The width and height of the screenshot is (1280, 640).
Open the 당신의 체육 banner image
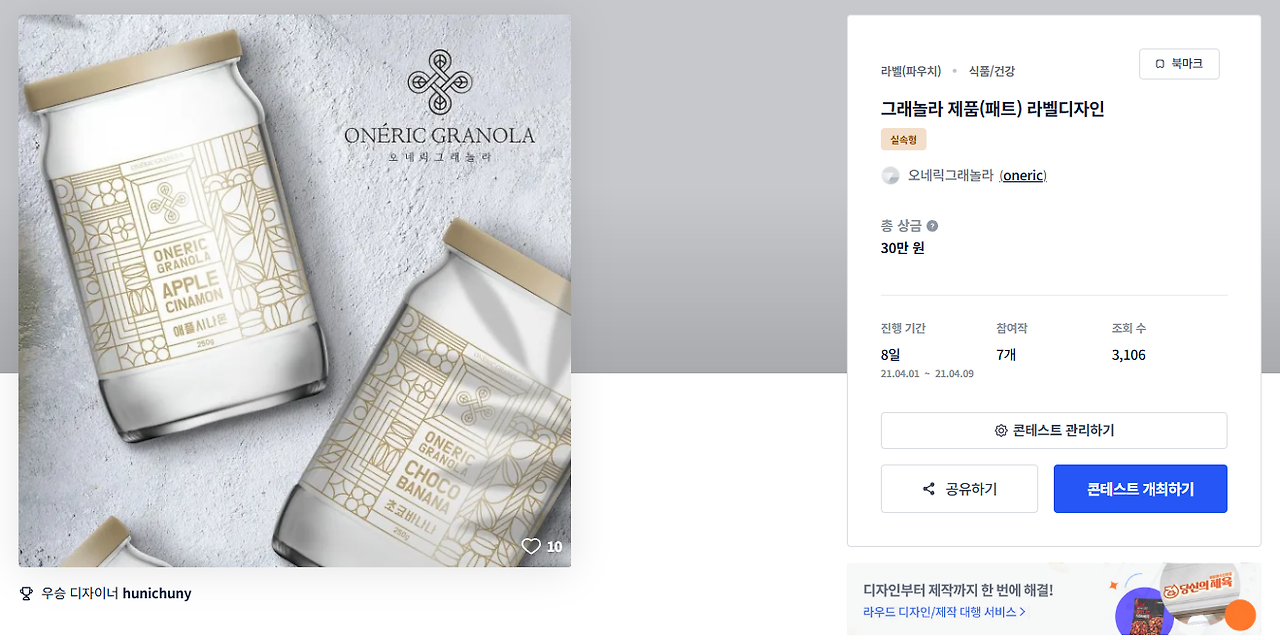pos(1200,582)
